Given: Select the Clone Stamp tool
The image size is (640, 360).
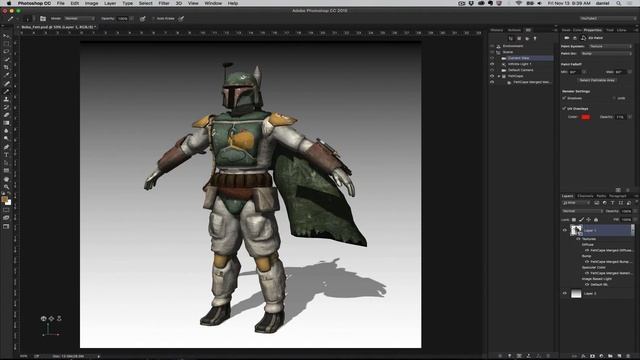Looking at the screenshot, I should tap(6, 99).
